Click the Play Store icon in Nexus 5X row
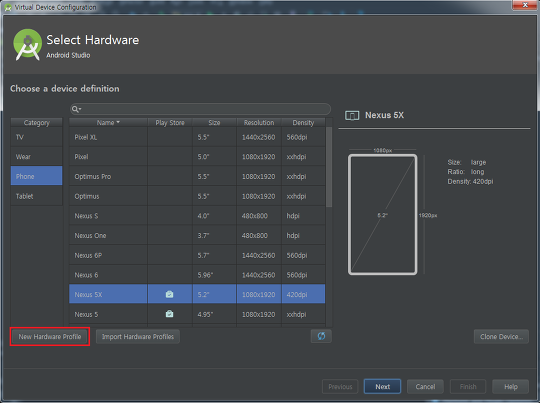This screenshot has height=403, width=540. (x=169, y=294)
